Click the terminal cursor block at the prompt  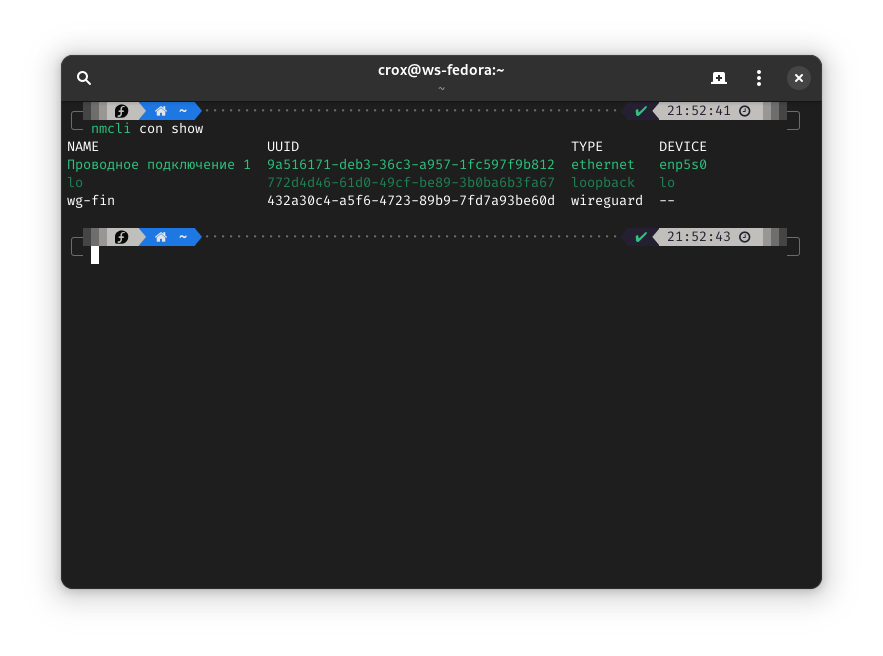pyautogui.click(x=95, y=255)
